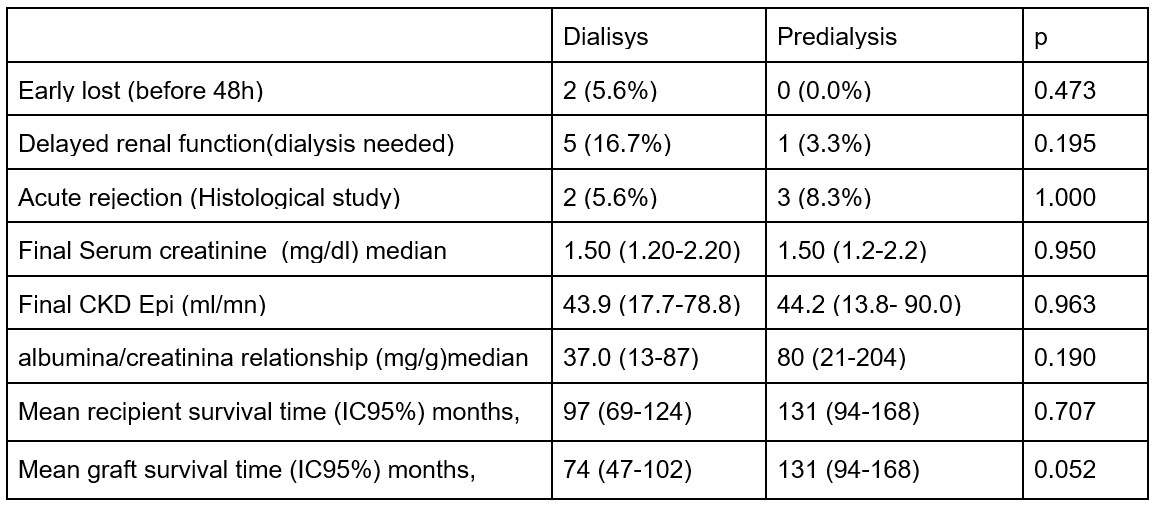Click the Predialysis column header
This screenshot has width=1158, height=506.
click(x=837, y=37)
